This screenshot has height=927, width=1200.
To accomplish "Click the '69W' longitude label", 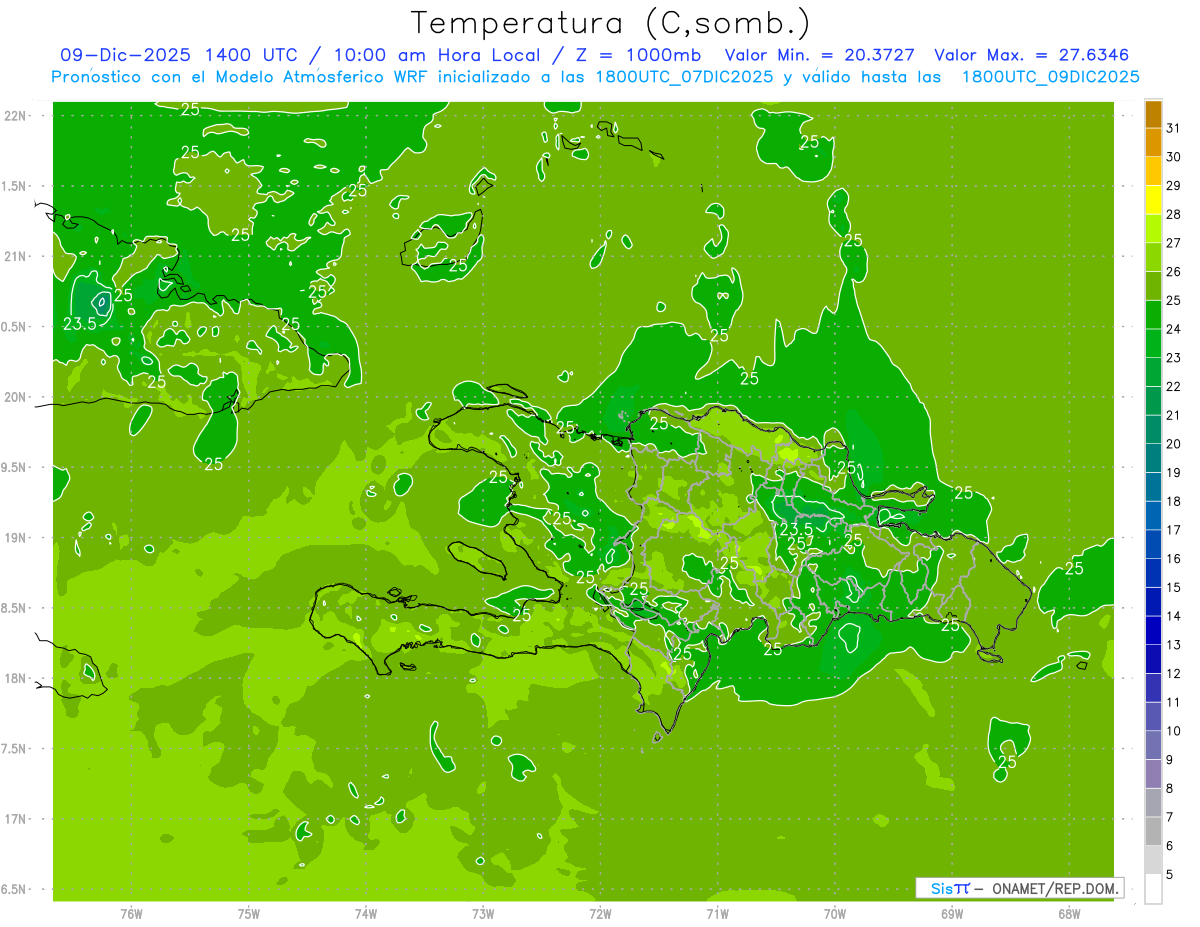I will [x=952, y=914].
